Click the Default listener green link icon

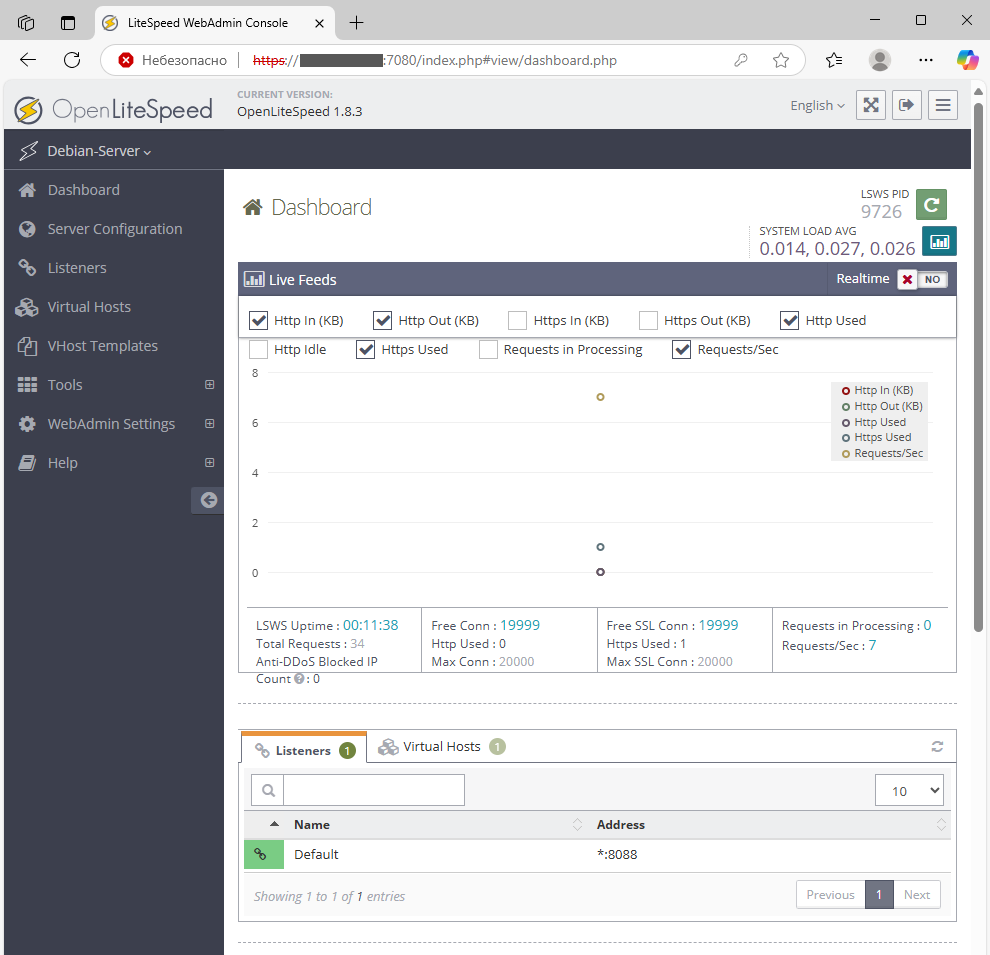tap(263, 855)
